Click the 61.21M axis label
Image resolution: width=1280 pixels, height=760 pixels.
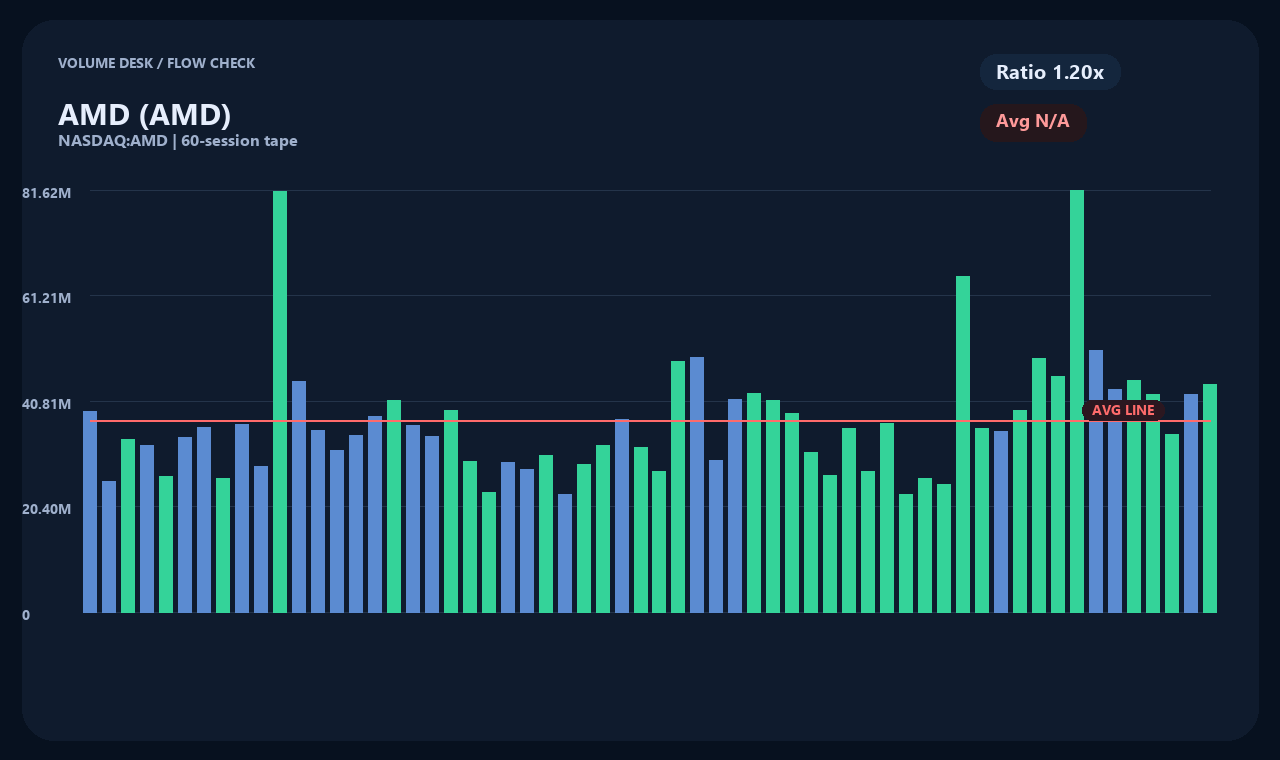coord(47,298)
